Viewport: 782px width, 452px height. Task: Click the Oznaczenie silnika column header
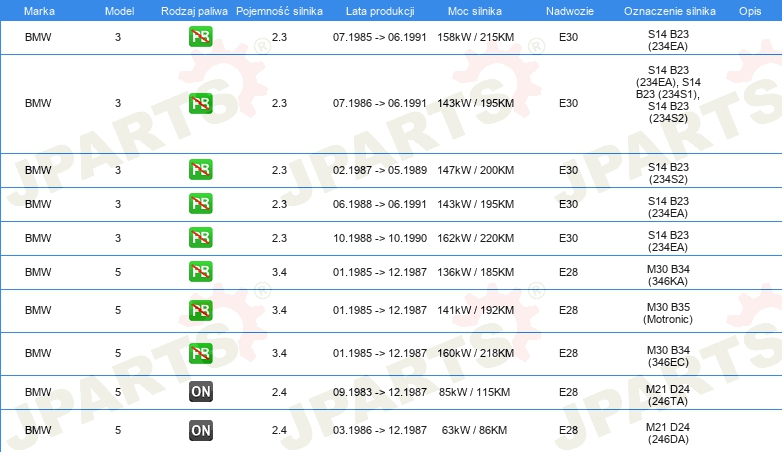(669, 11)
